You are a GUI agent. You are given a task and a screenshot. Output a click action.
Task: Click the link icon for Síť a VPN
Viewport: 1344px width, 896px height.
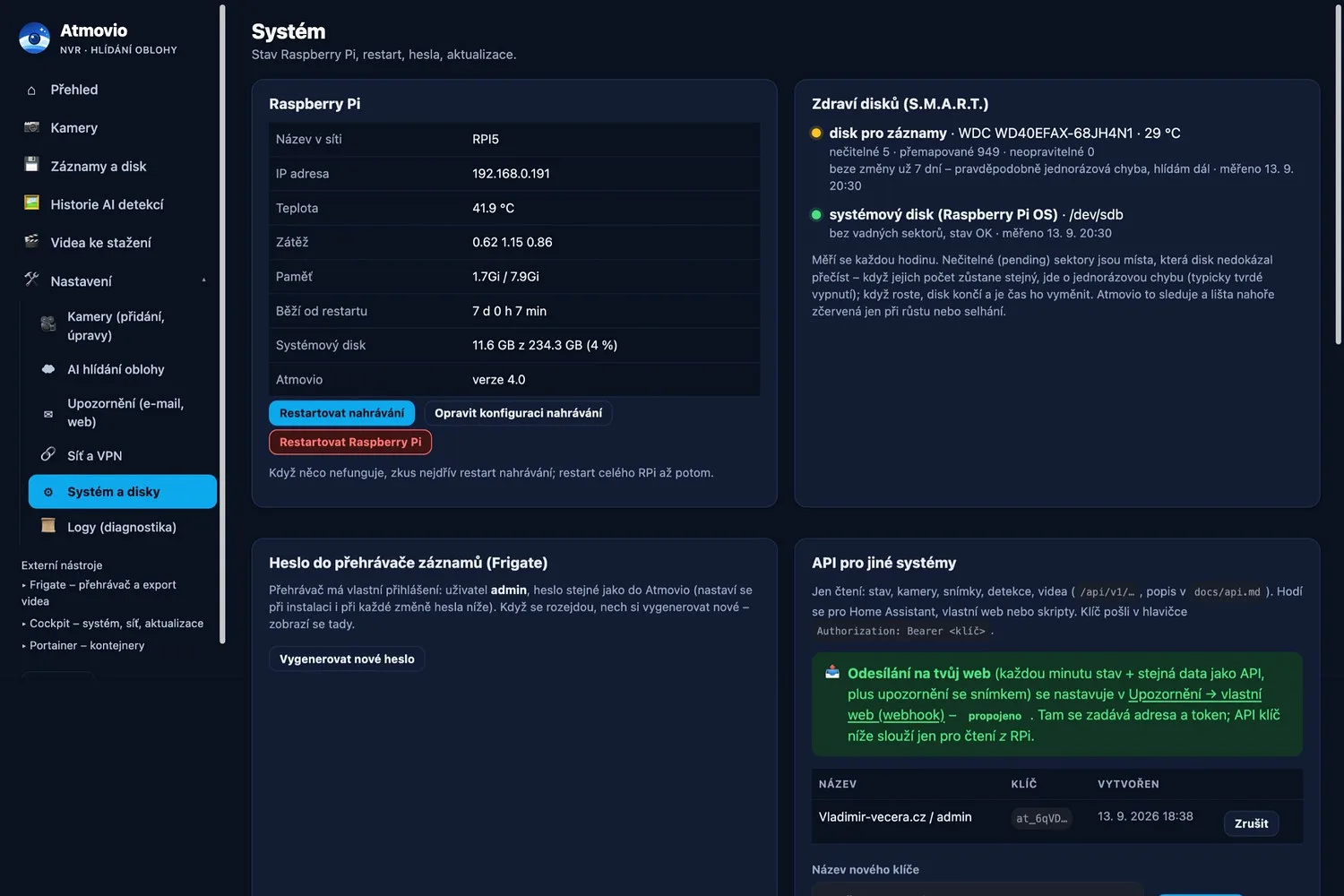48,454
